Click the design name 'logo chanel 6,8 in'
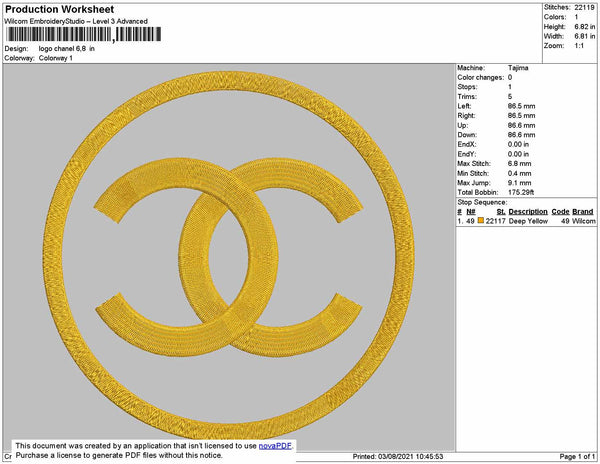Screen dimensions: 600x464 (67, 49)
